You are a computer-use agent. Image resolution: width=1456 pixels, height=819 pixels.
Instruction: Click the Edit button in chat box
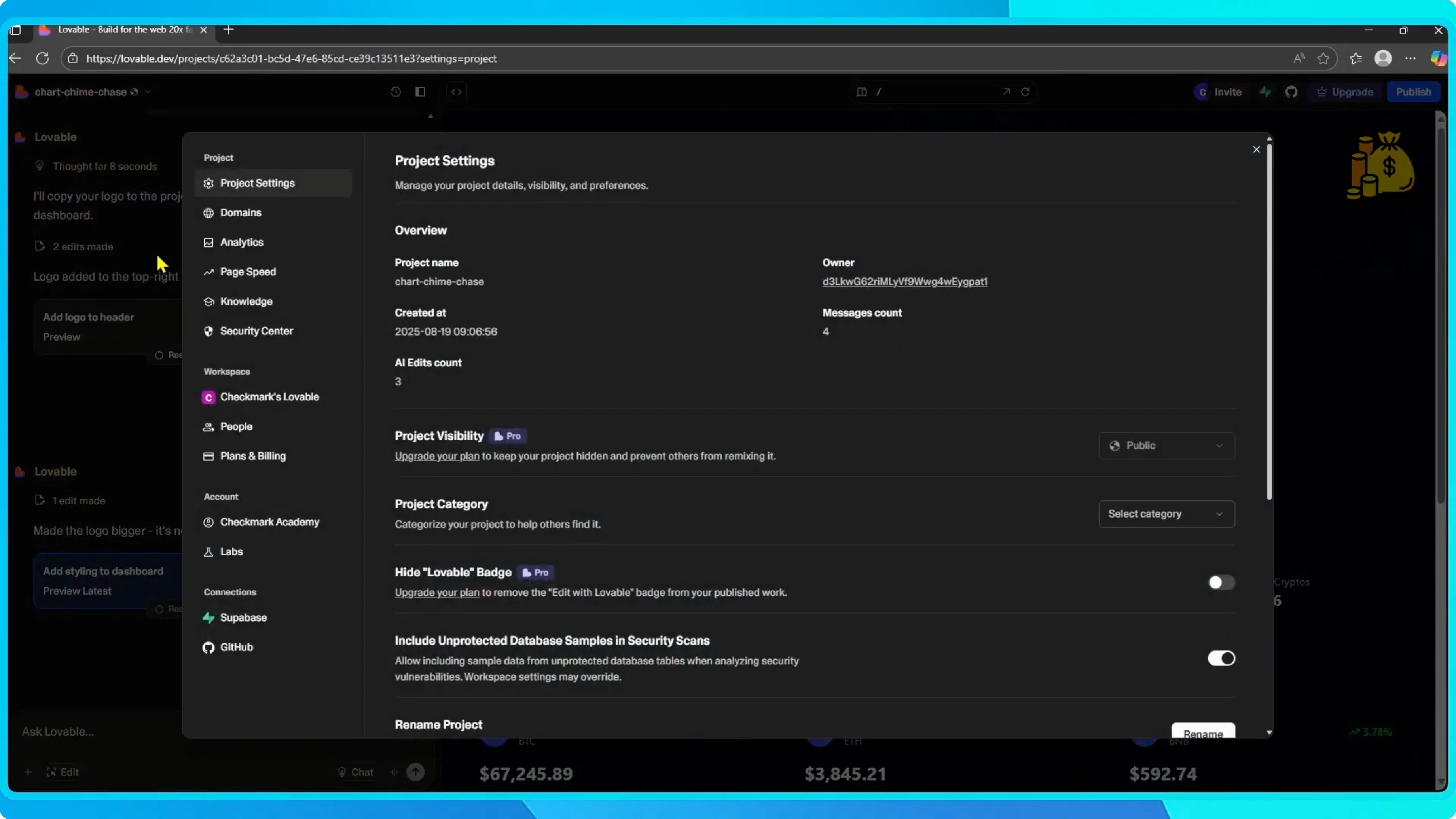pos(62,772)
